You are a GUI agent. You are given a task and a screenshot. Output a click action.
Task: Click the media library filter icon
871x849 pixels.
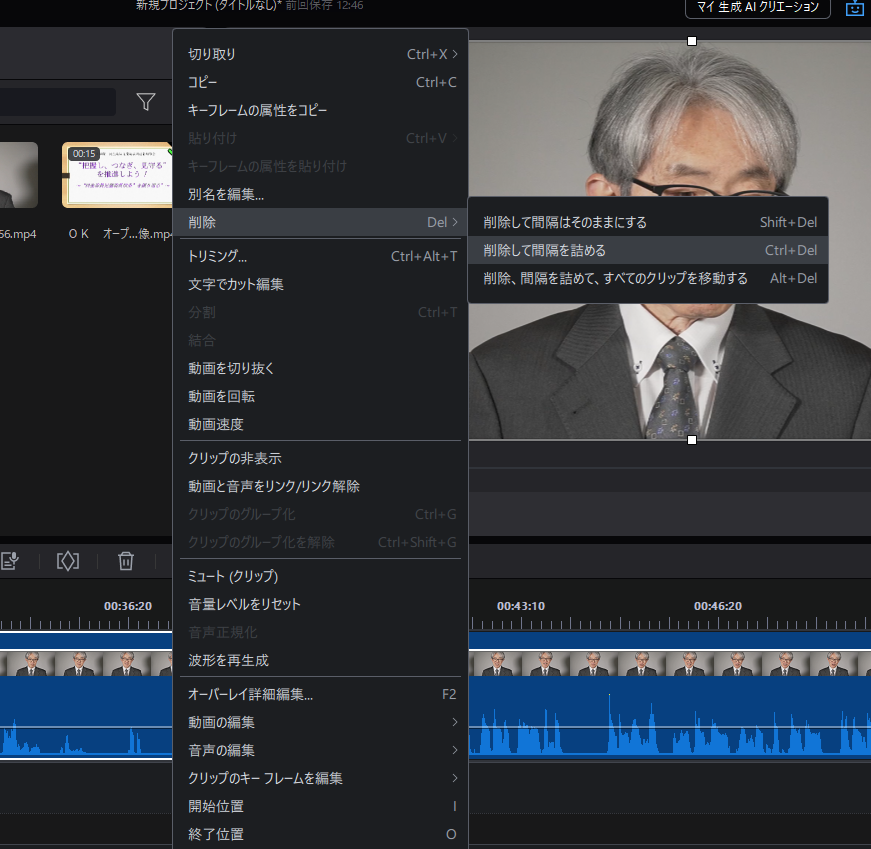146,102
